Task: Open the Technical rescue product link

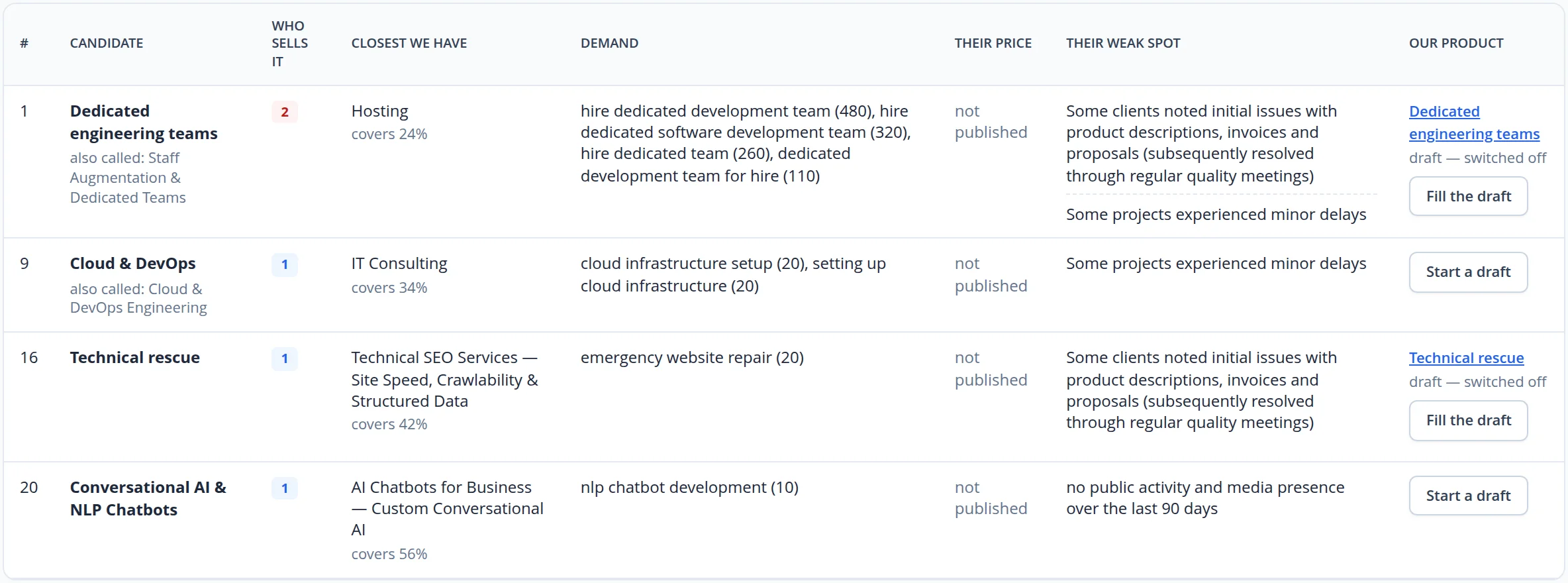Action: coord(1466,358)
